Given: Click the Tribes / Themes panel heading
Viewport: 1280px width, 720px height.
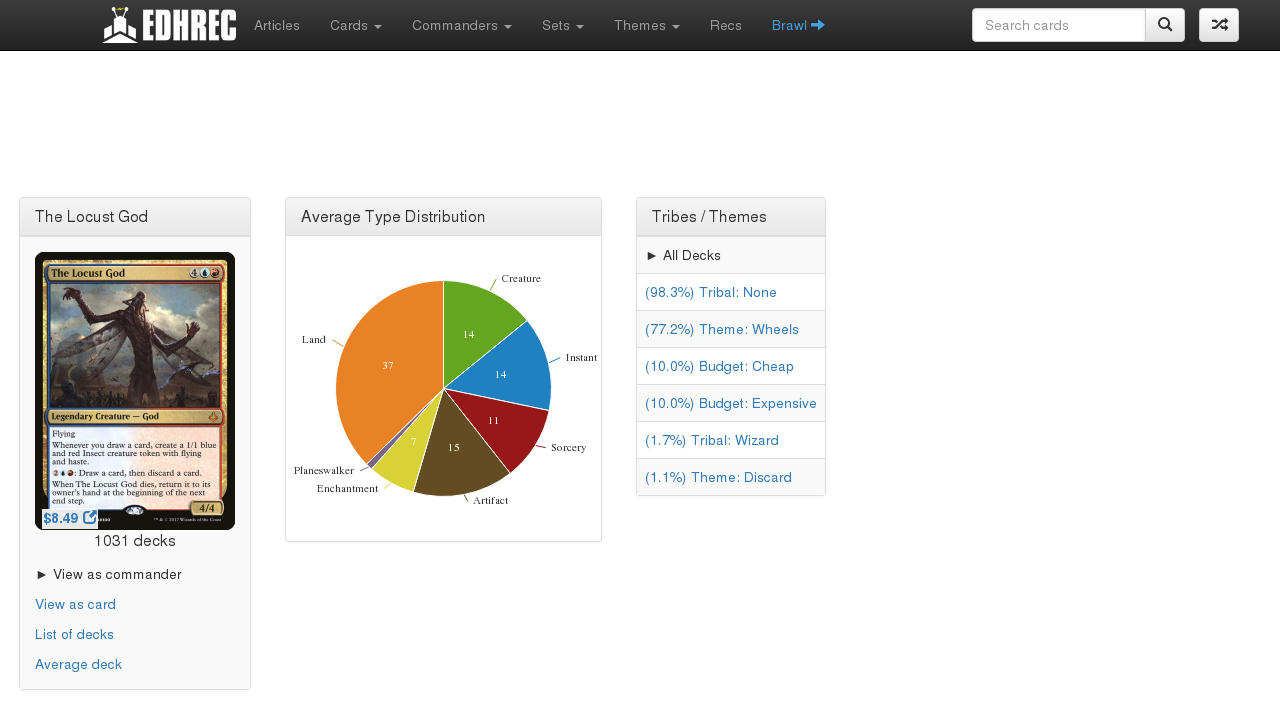Looking at the screenshot, I should point(709,217).
